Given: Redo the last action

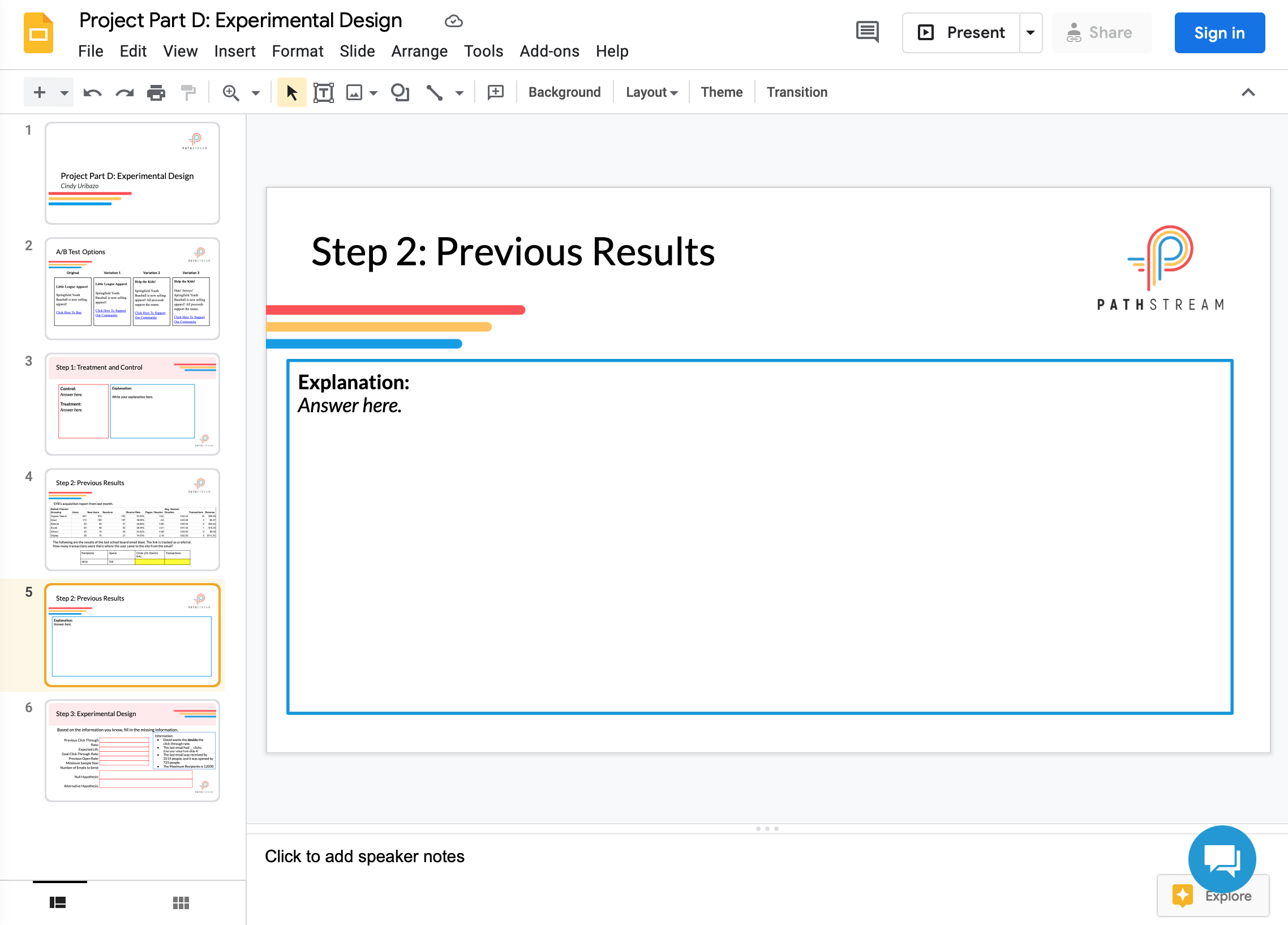Looking at the screenshot, I should click(124, 92).
